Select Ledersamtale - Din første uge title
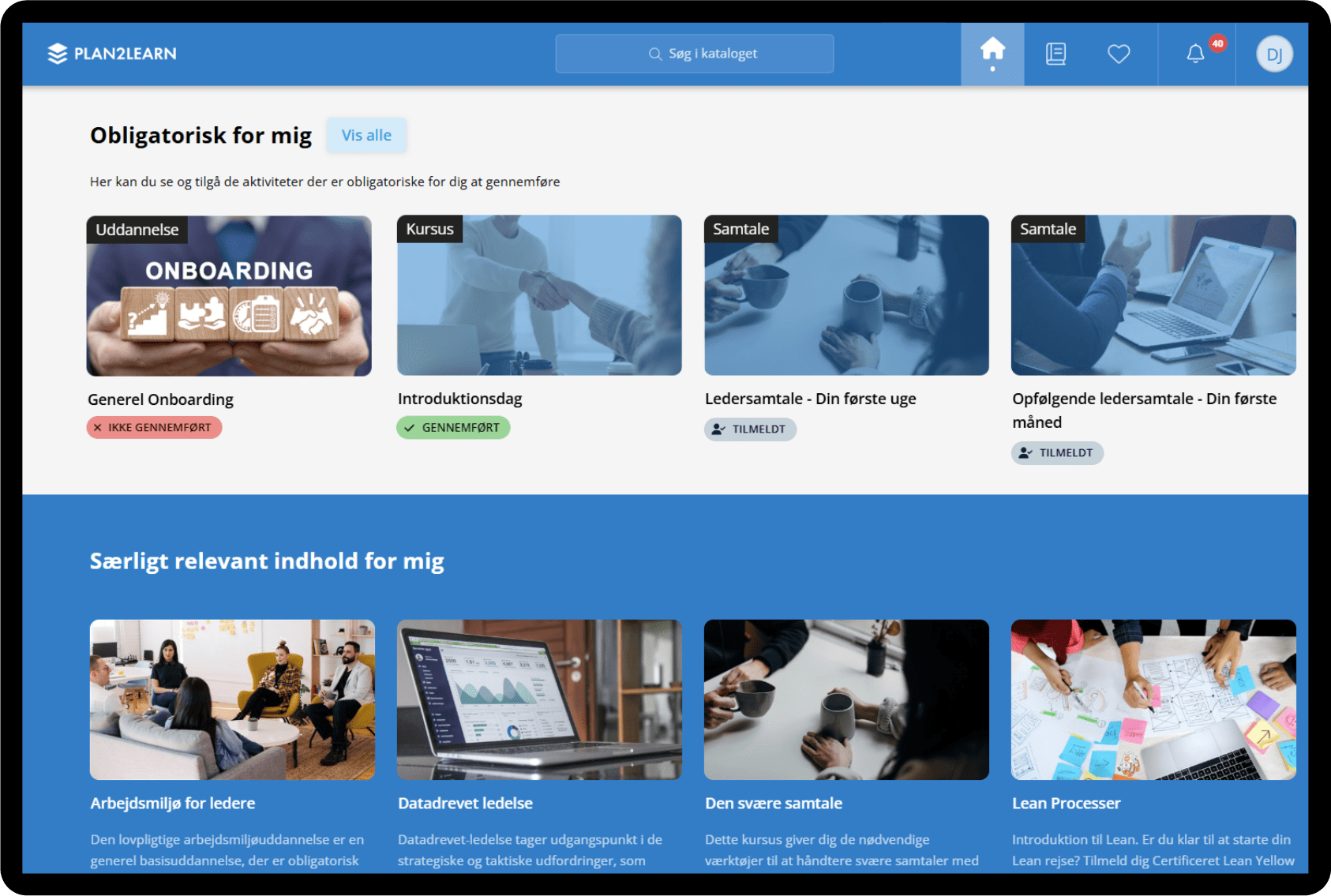The image size is (1331, 896). [810, 399]
